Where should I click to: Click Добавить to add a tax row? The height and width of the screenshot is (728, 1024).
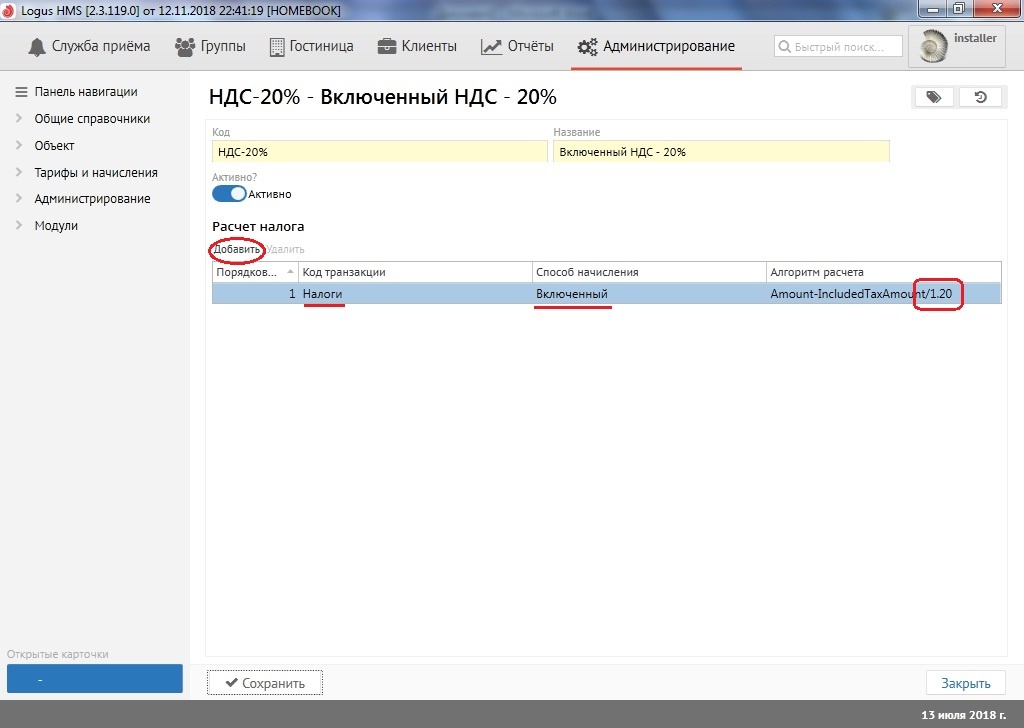[236, 249]
